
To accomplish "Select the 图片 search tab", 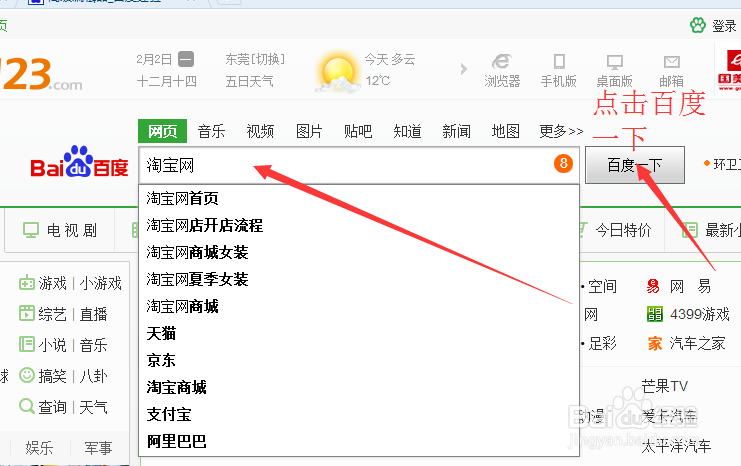I will point(309,131).
